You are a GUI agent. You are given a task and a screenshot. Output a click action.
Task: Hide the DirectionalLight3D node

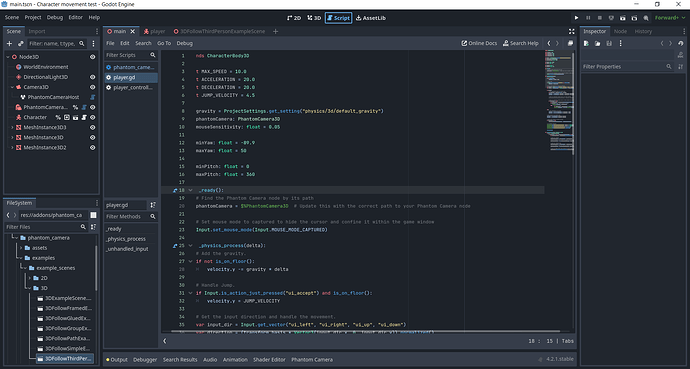tap(92, 77)
